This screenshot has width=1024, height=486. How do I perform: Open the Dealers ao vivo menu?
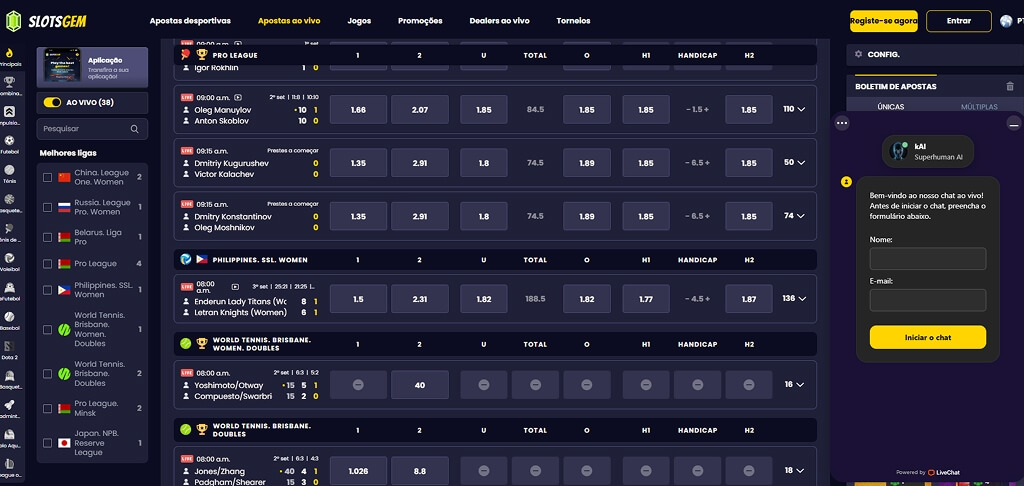coord(500,21)
